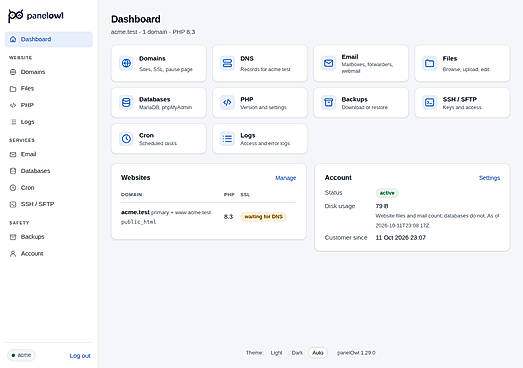Click the acme user badge
523x368 pixels.
21,355
